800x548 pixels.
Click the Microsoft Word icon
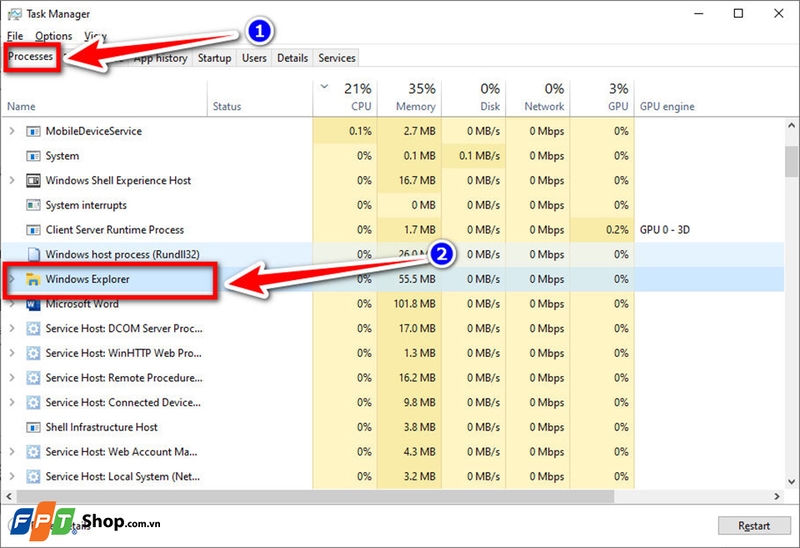[33, 304]
